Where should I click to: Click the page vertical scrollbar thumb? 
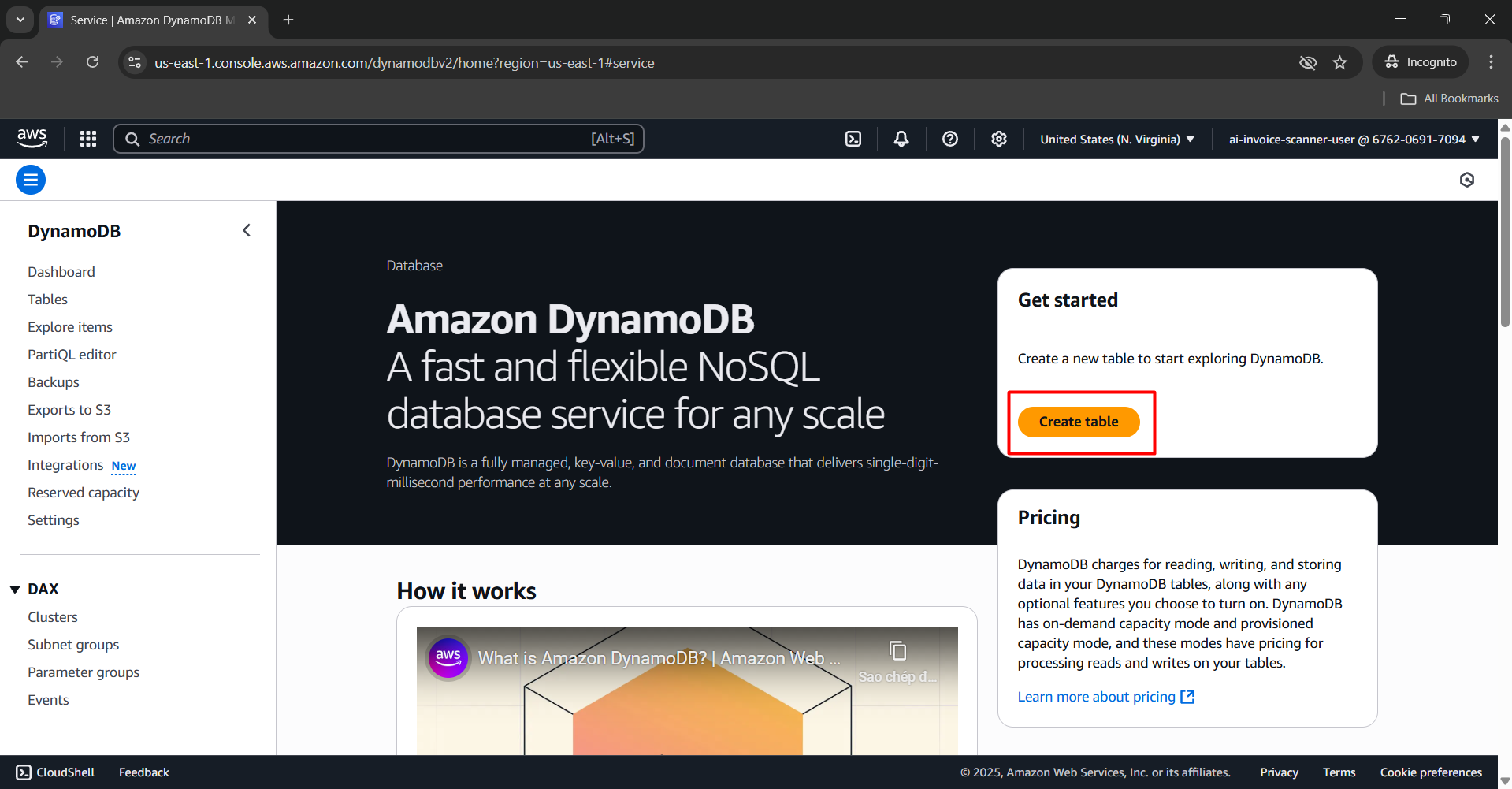[1505, 229]
